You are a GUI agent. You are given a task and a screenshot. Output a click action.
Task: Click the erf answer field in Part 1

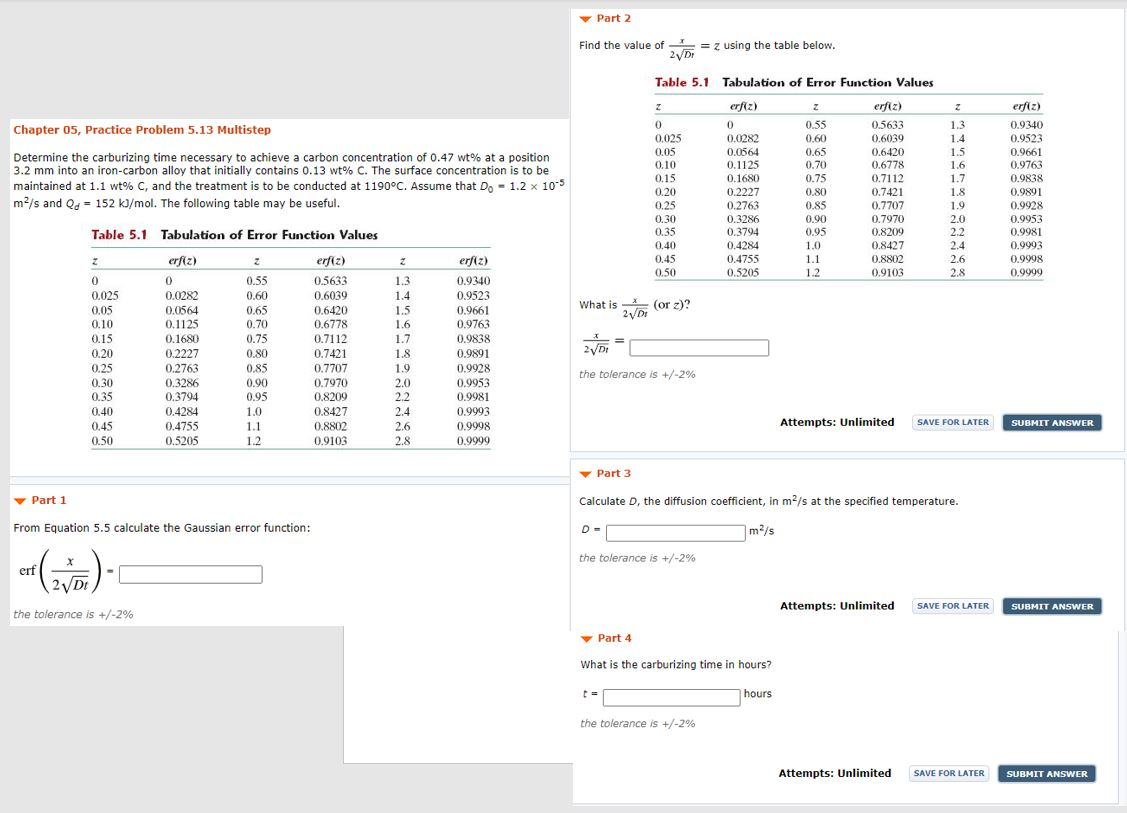[189, 574]
